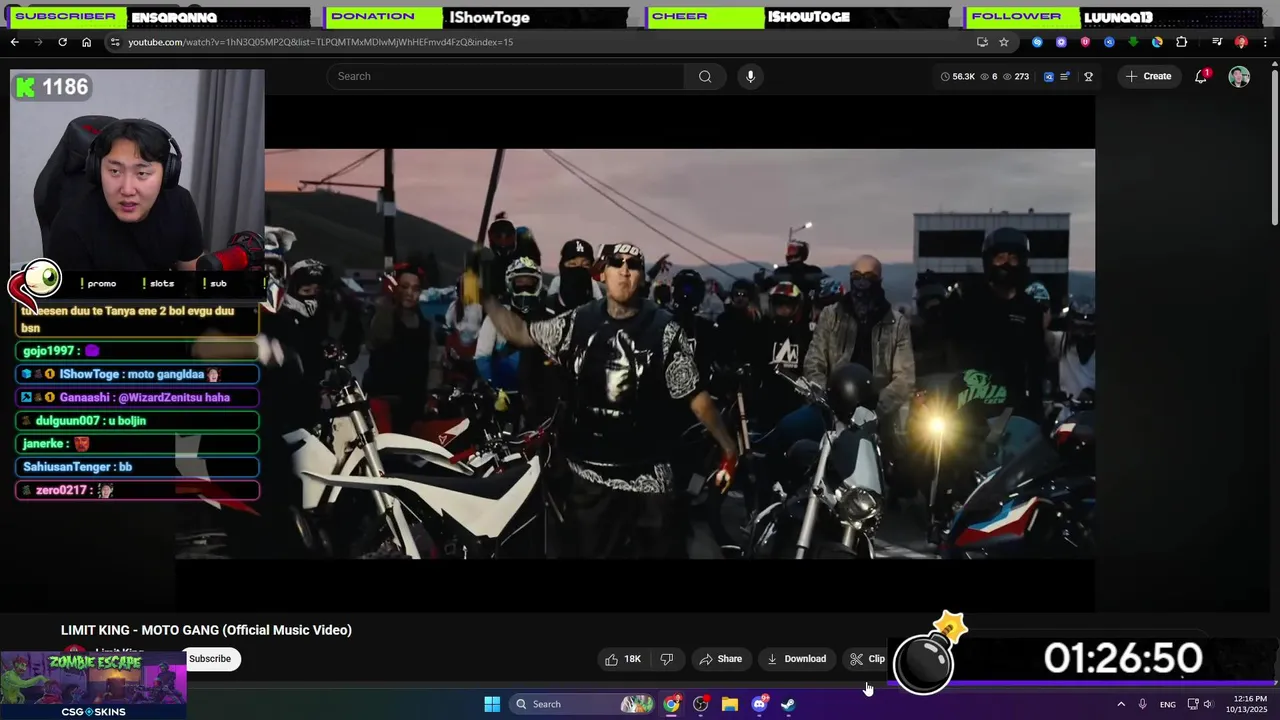The height and width of the screenshot is (720, 1280).
Task: View site information for youtube.com
Action: coord(115,42)
